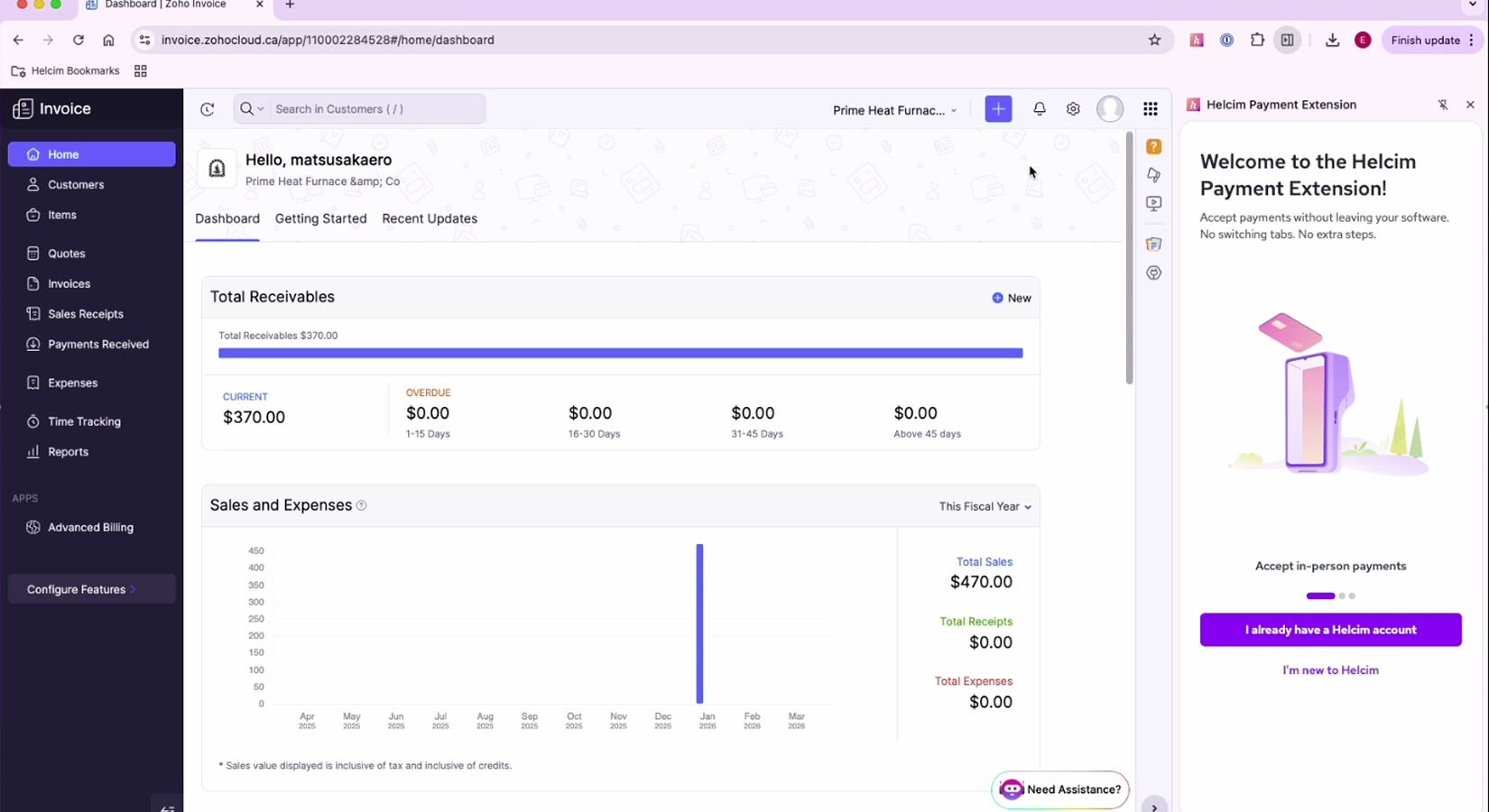Expand the This Fiscal Year dropdown

coord(985,506)
